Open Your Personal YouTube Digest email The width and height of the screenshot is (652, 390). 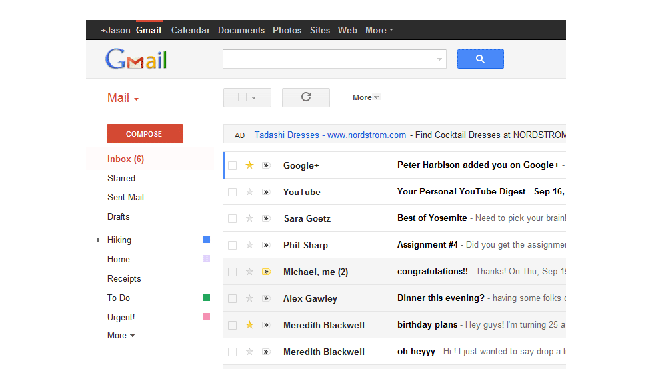(461, 191)
